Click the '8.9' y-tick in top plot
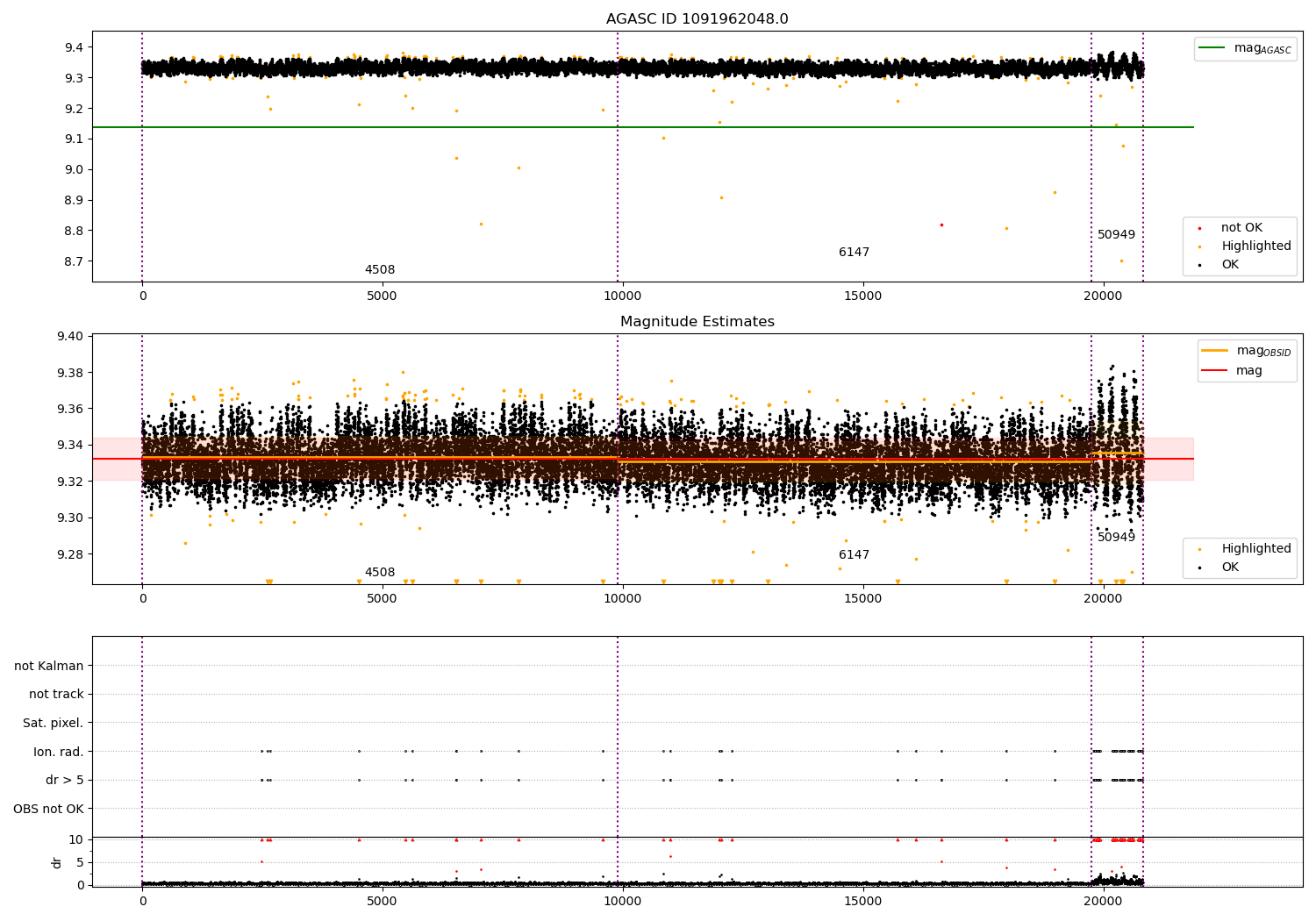Screen dimensions: 1316x921 pyautogui.click(x=75, y=200)
